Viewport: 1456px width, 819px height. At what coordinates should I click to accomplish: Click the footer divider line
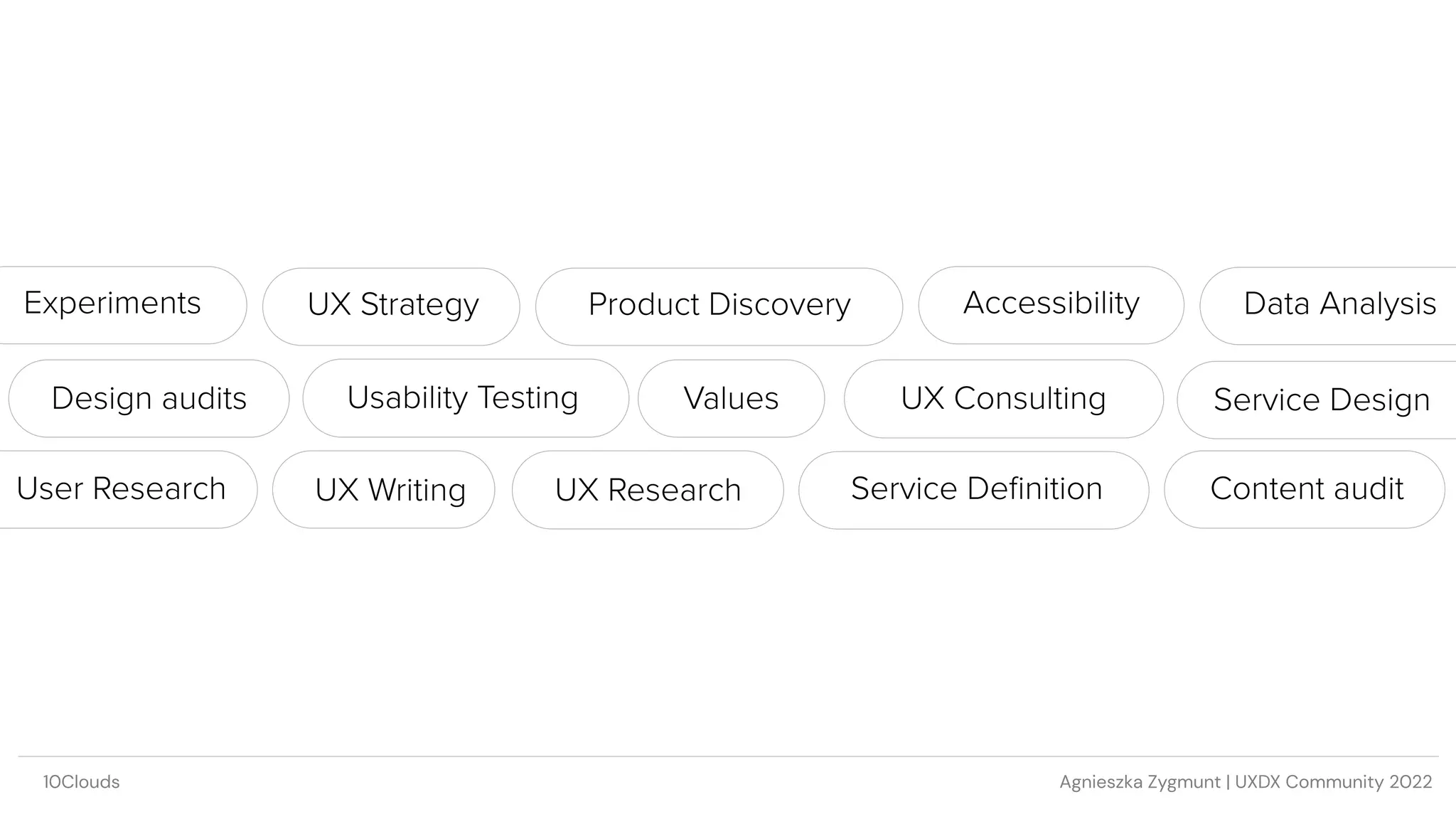pos(728,756)
